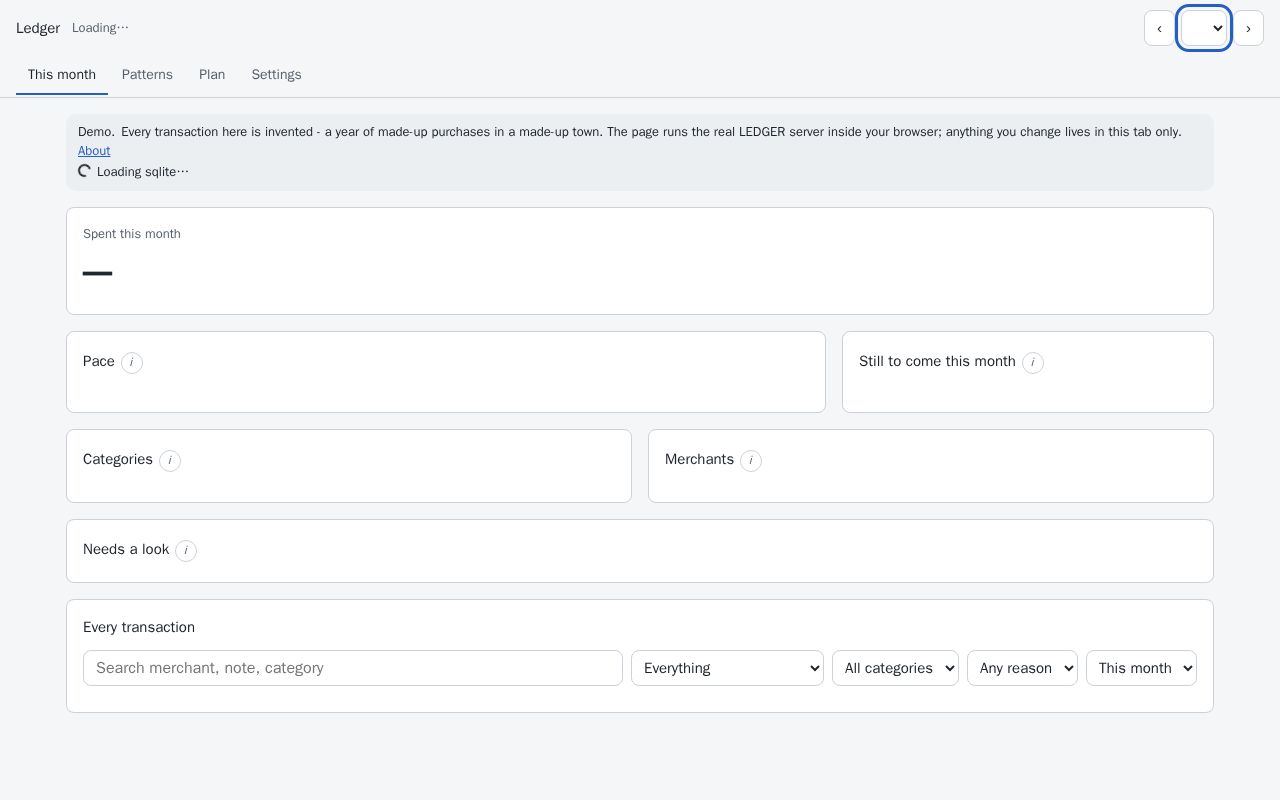Screen dimensions: 1280x800
Task: Go to next month arrow
Action: [1248, 28]
